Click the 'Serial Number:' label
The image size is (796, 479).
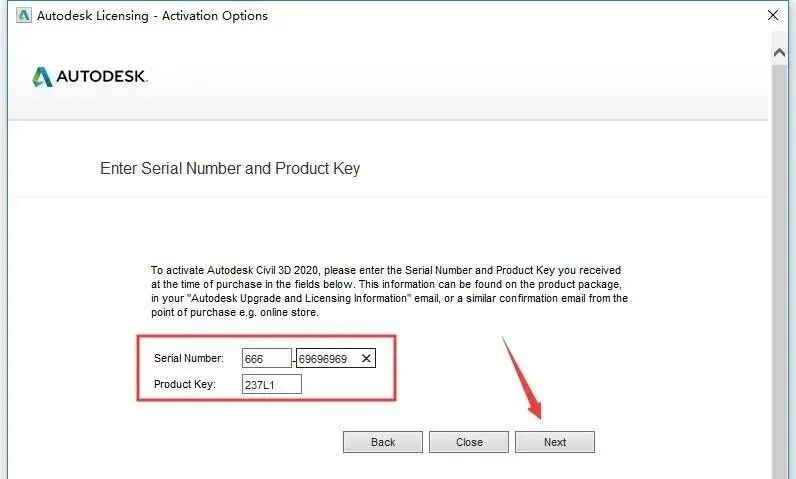[x=188, y=358]
